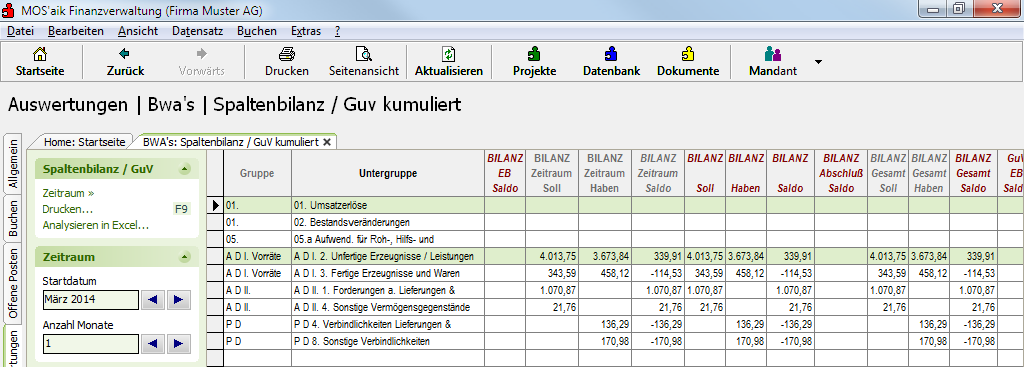Select the Buchen vertical tab
Viewport: 1024px width, 367px height.
[x=12, y=218]
